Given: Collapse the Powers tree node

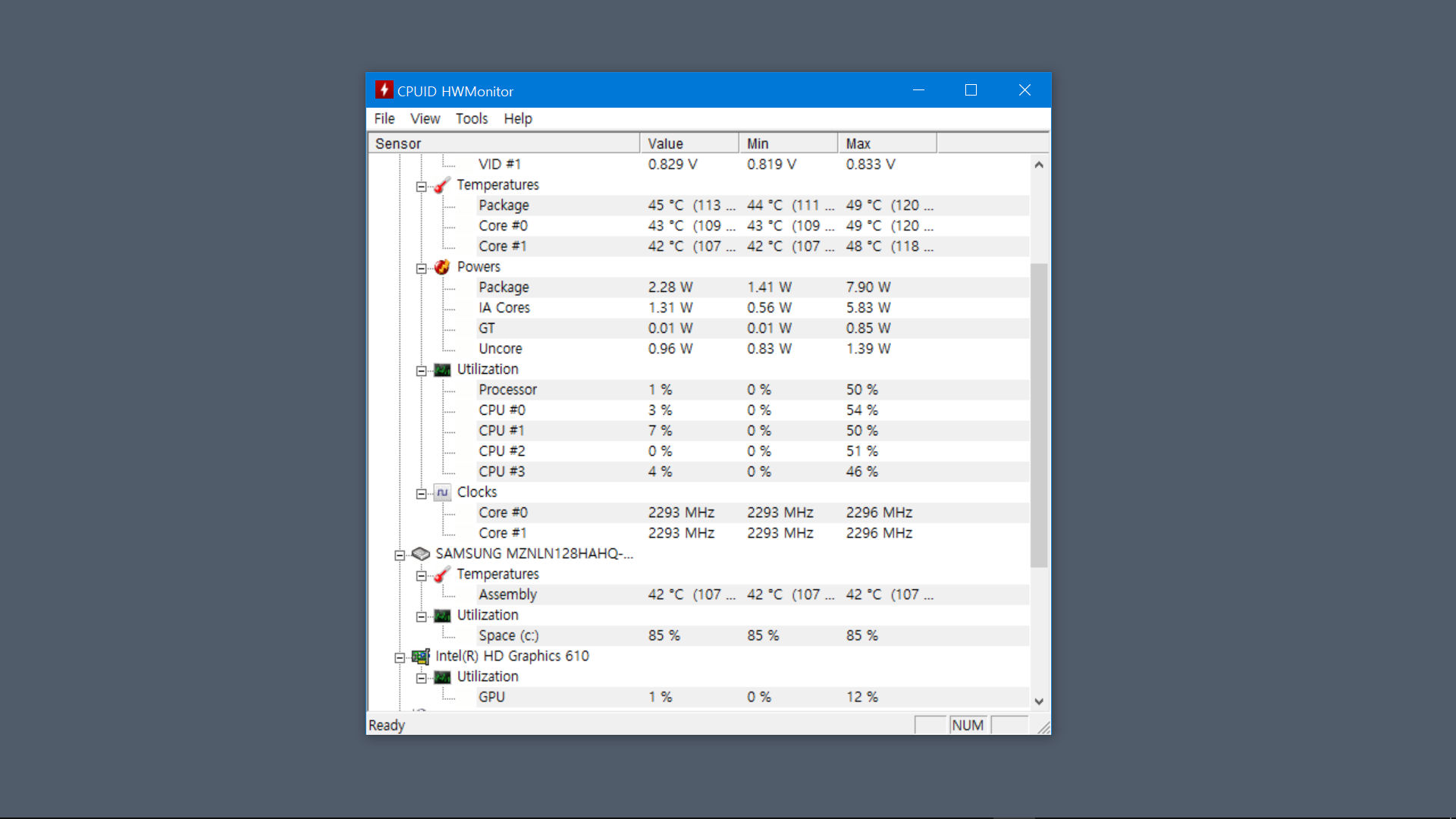Looking at the screenshot, I should pyautogui.click(x=421, y=268).
